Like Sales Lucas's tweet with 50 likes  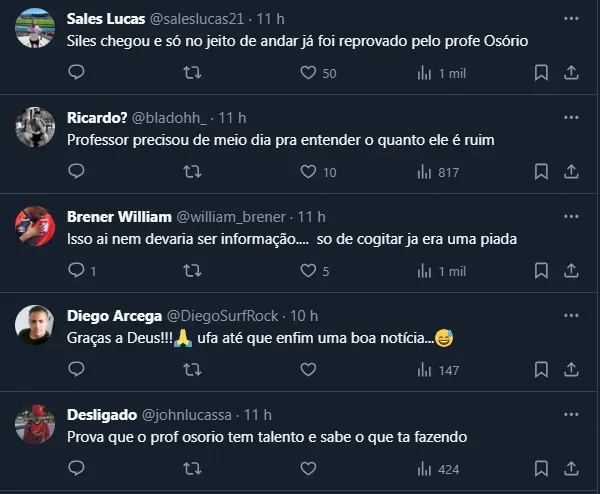308,73
